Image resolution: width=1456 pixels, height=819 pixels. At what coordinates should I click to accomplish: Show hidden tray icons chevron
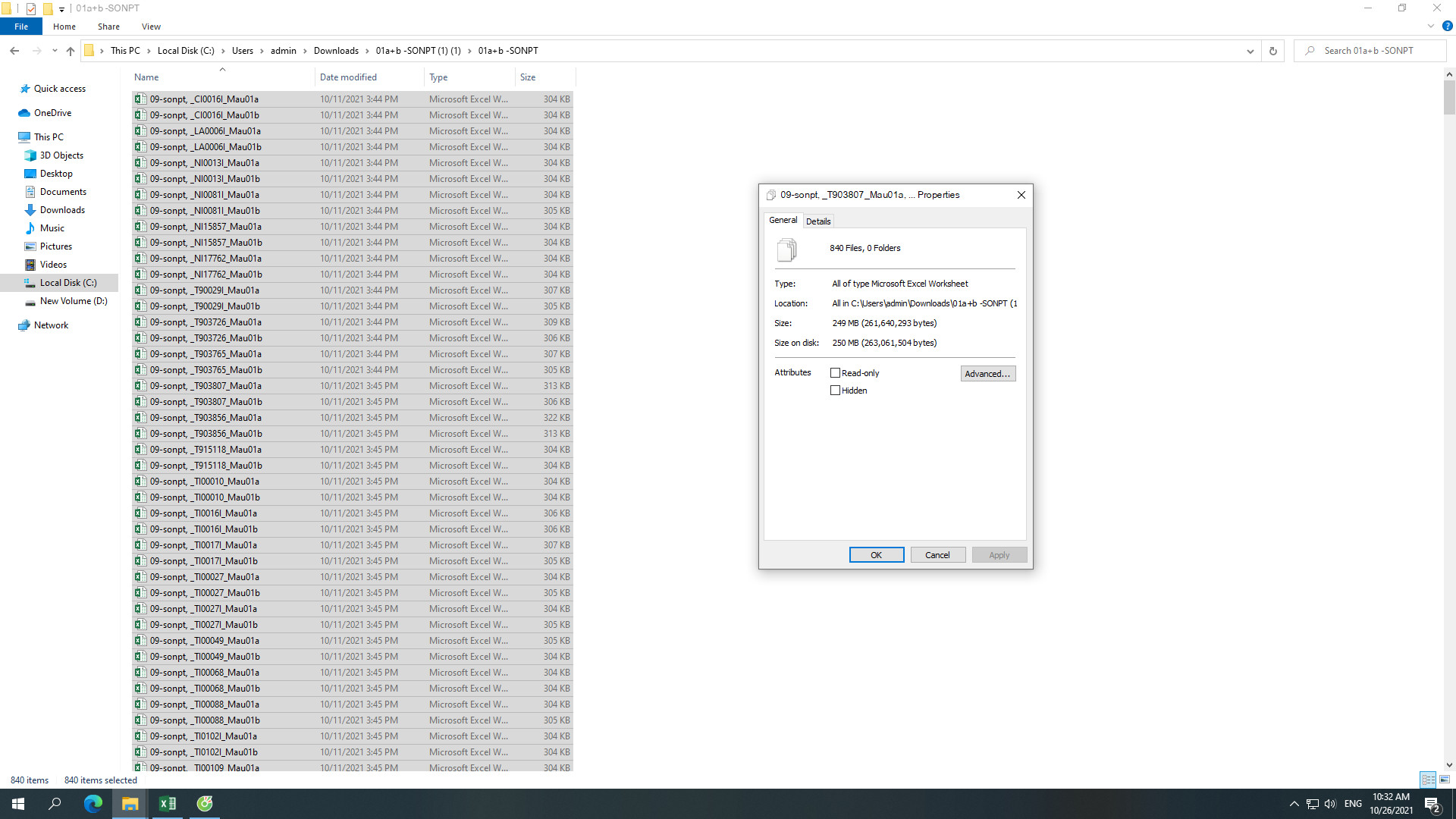(x=1294, y=804)
